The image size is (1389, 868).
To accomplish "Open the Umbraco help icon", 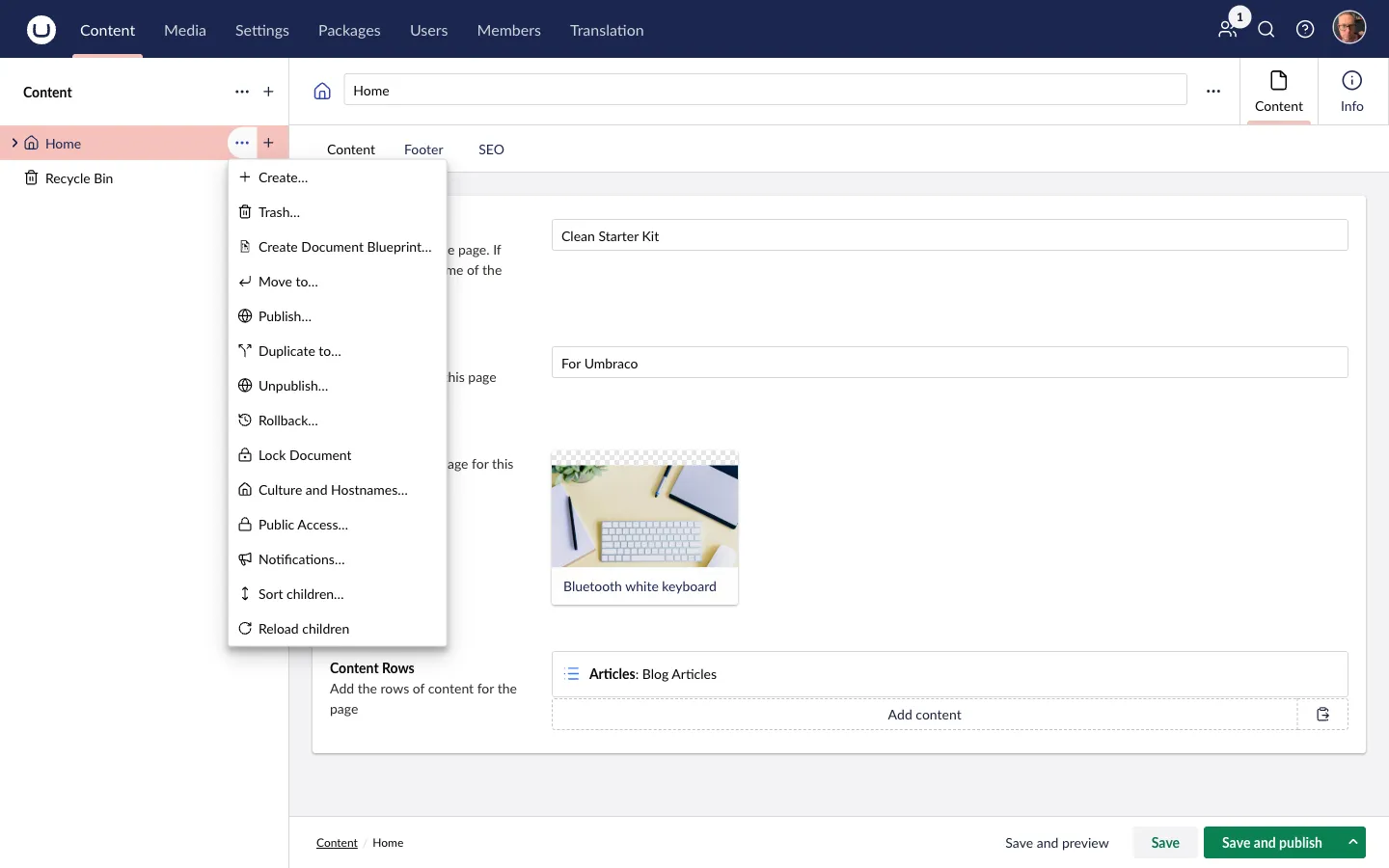I will (x=1305, y=29).
